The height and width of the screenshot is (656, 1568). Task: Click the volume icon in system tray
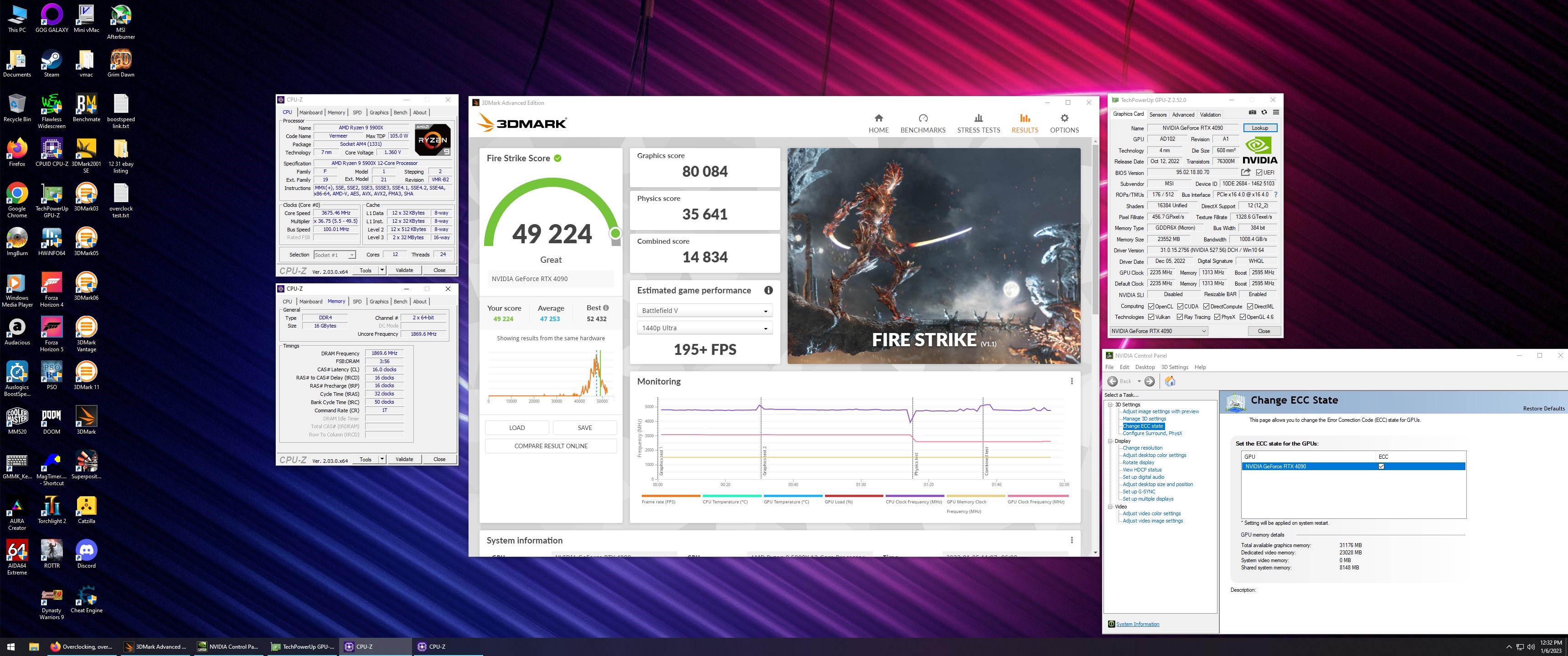coord(1530,647)
